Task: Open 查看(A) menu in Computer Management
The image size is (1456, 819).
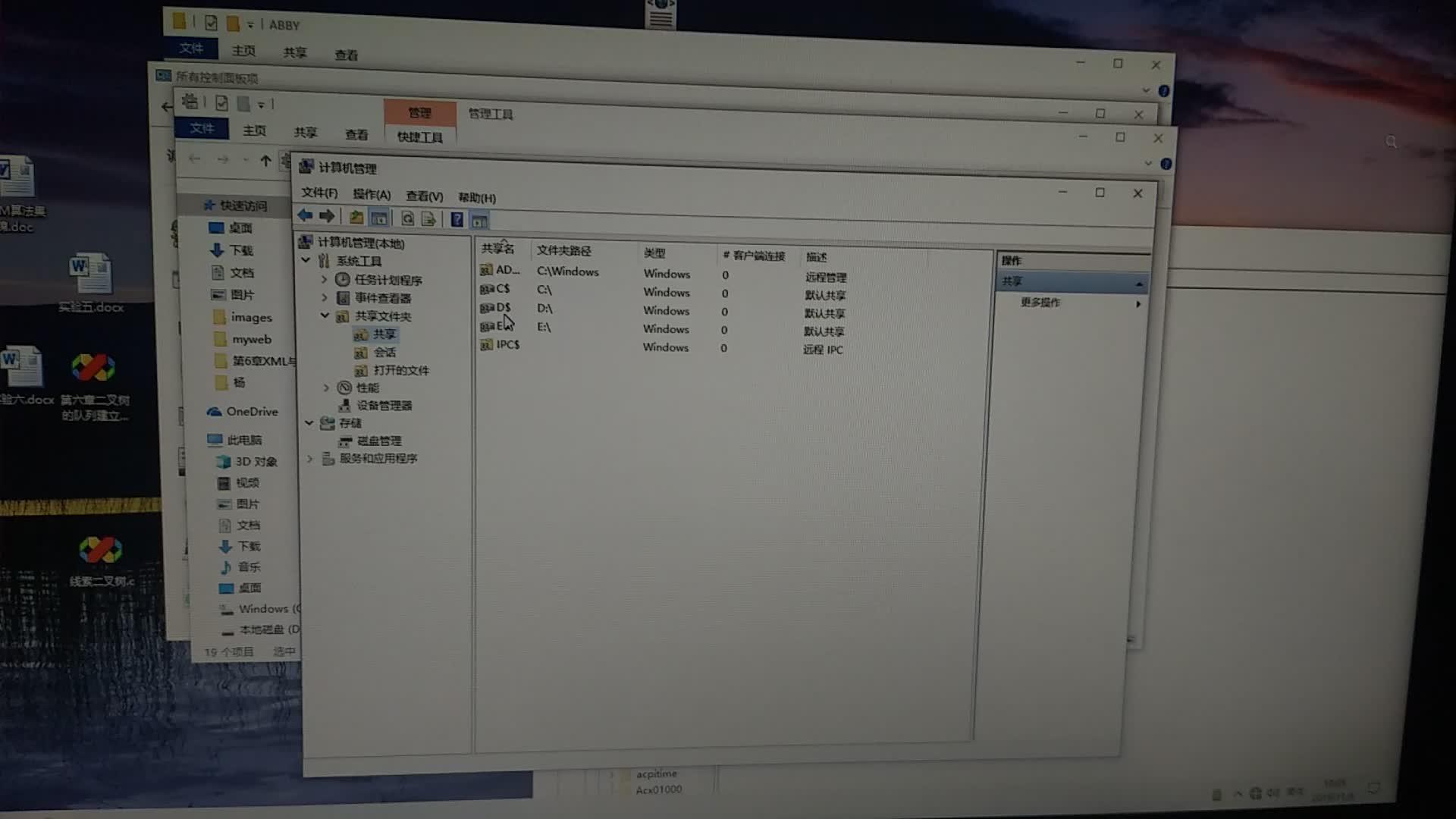Action: [422, 196]
